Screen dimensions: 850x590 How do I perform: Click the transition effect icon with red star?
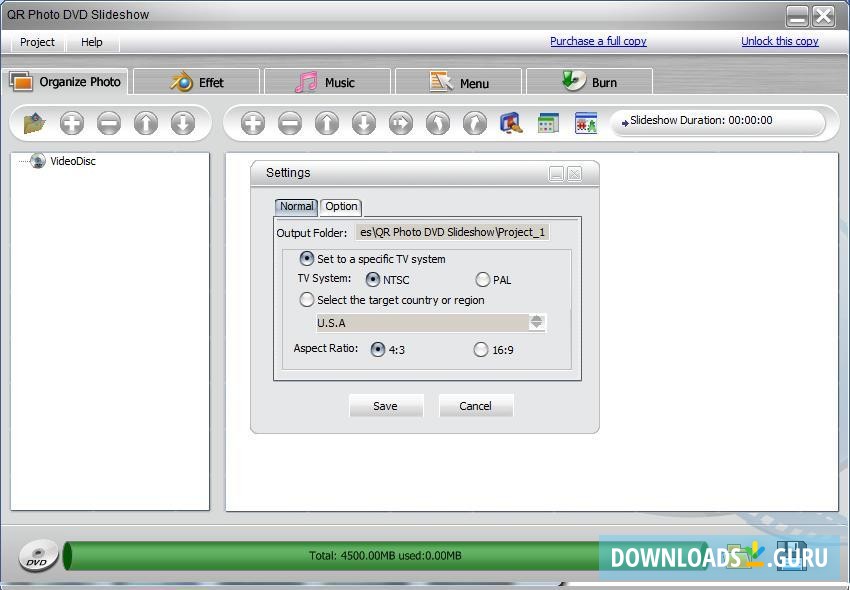point(585,123)
